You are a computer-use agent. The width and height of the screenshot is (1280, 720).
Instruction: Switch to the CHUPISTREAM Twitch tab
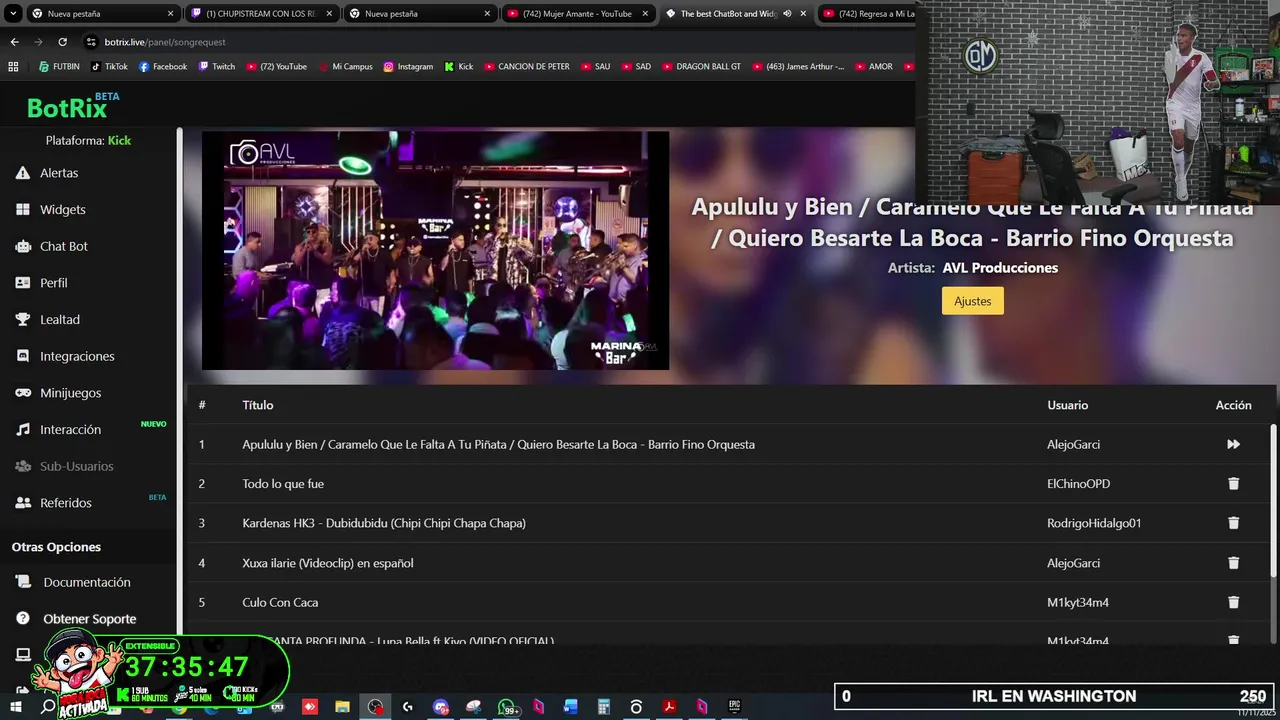(261, 14)
